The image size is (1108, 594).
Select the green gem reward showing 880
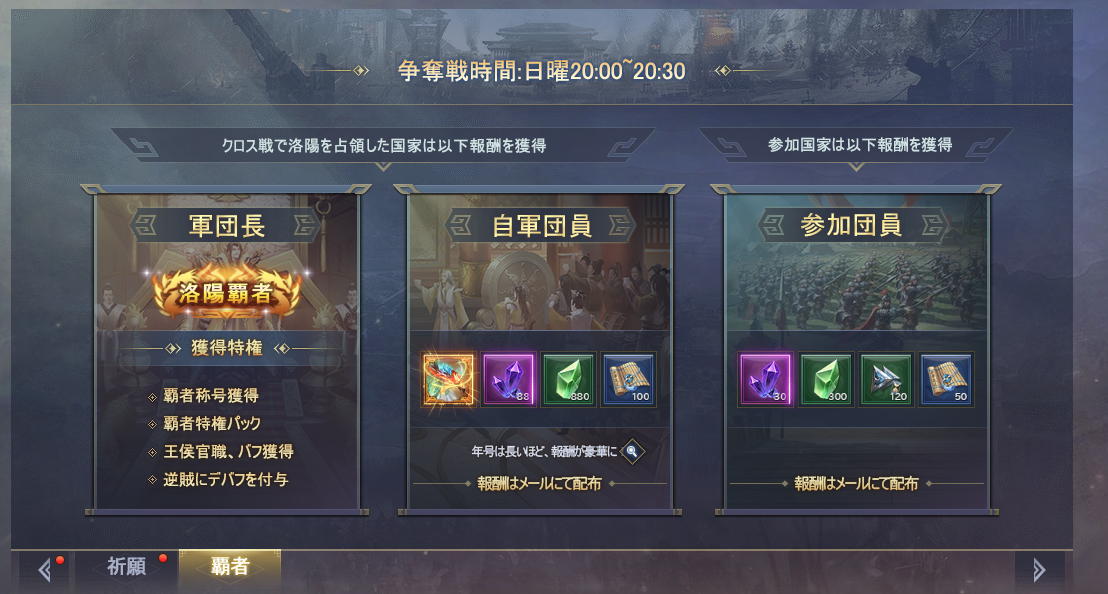568,379
